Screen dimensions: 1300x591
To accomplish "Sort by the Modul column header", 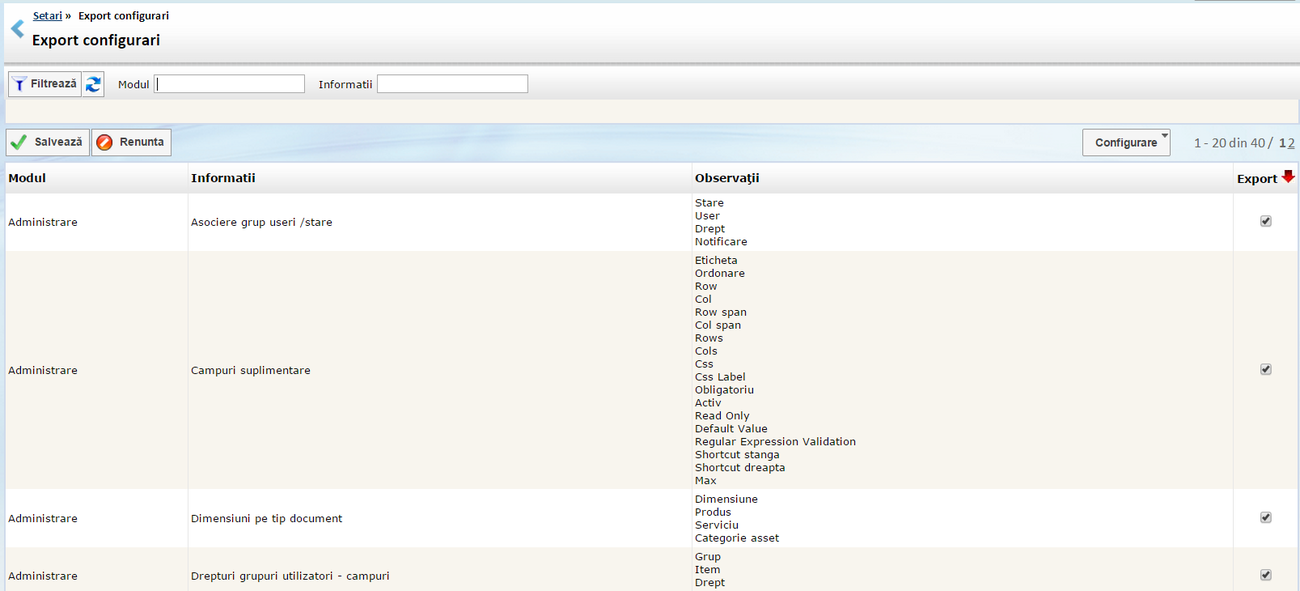I will 27,178.
